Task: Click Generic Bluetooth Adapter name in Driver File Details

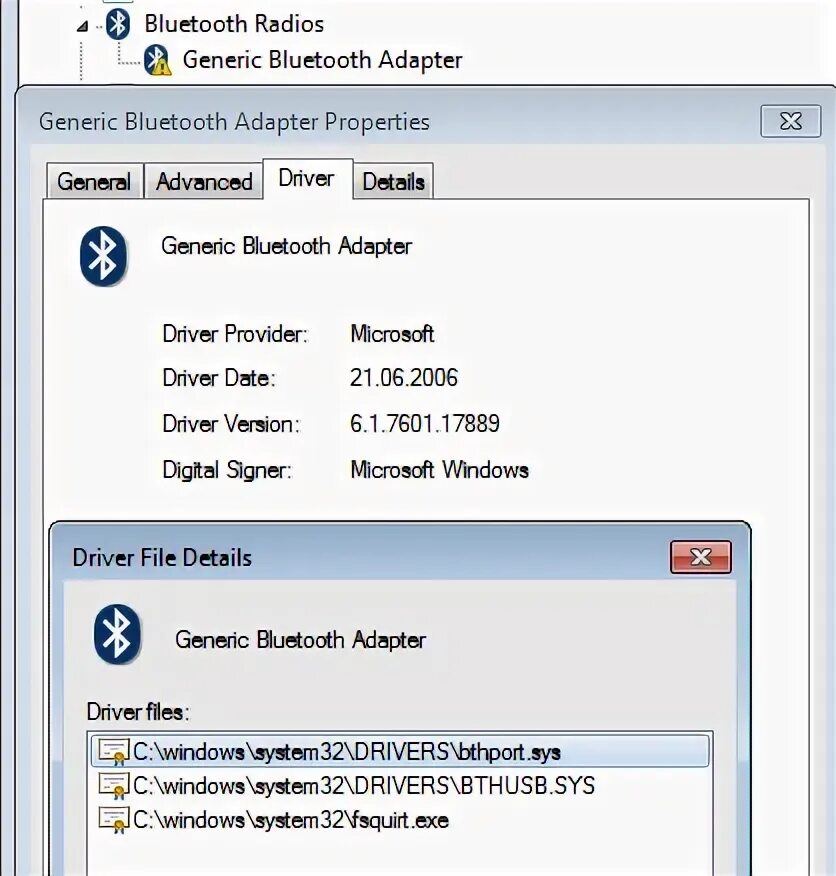Action: tap(301, 640)
